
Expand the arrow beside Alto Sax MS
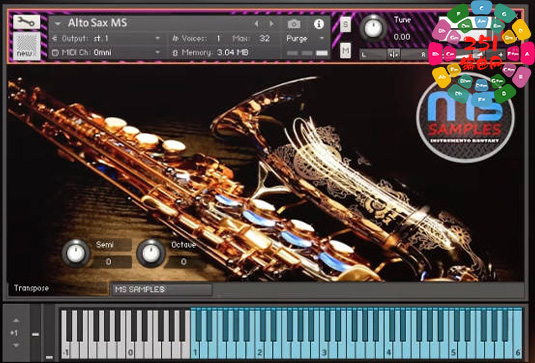(x=58, y=24)
